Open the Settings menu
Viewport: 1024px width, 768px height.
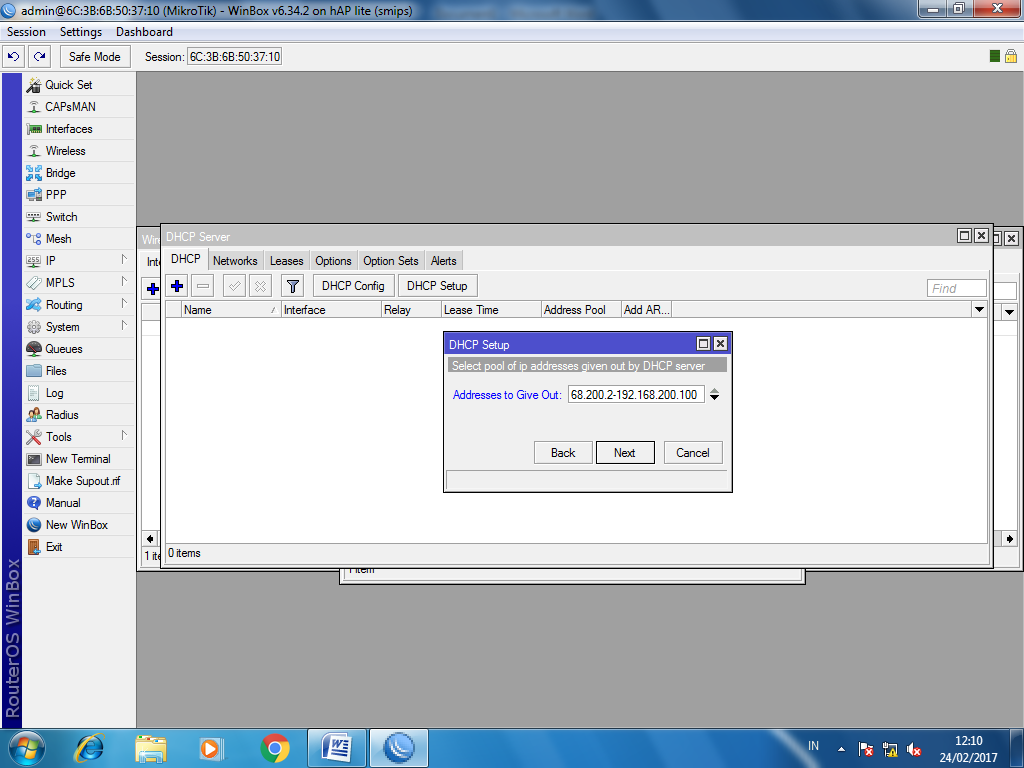click(x=81, y=32)
